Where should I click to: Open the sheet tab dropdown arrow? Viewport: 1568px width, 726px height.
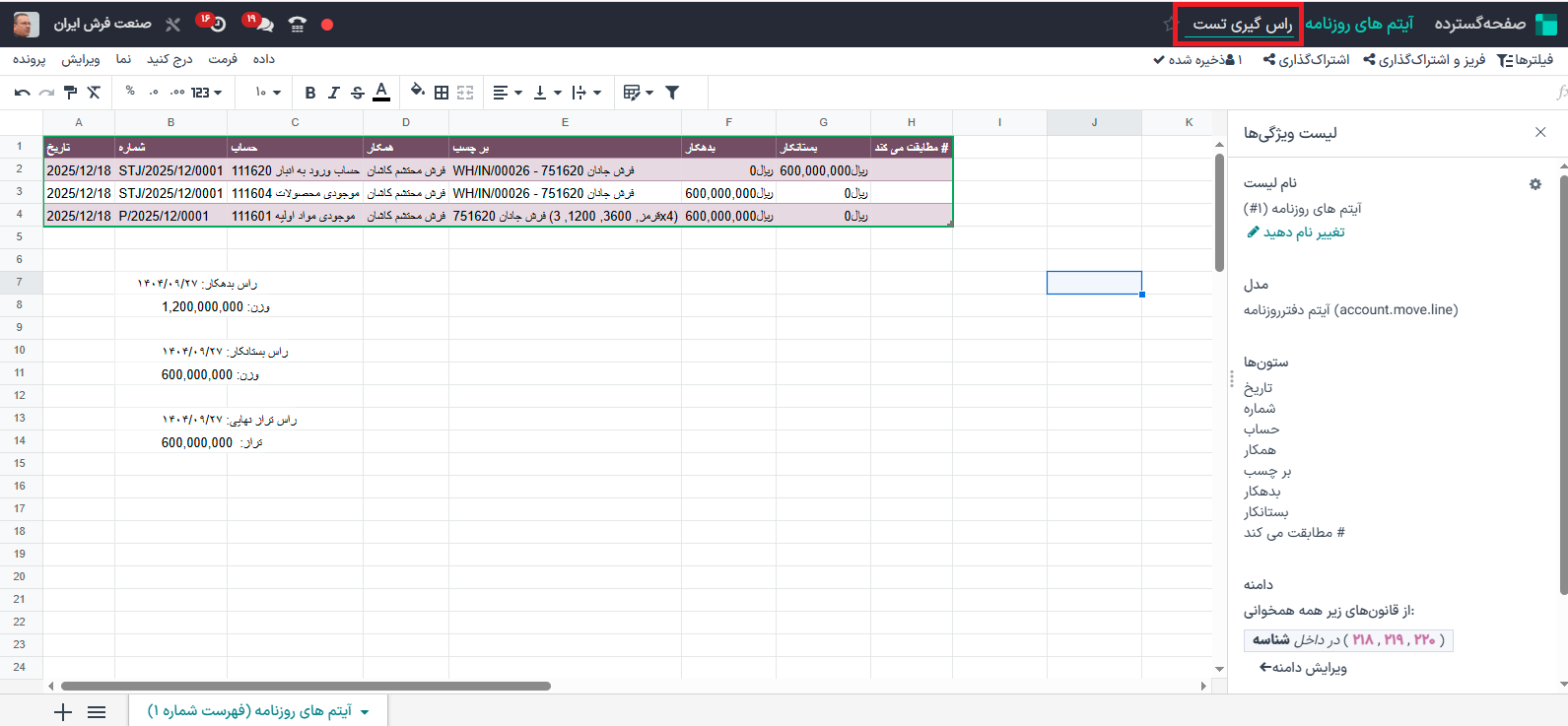[x=366, y=712]
